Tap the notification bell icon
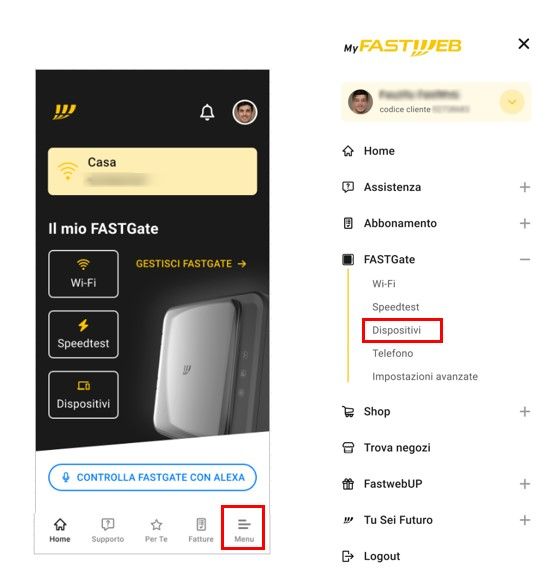Screen dimensions: 552x580 (207, 112)
